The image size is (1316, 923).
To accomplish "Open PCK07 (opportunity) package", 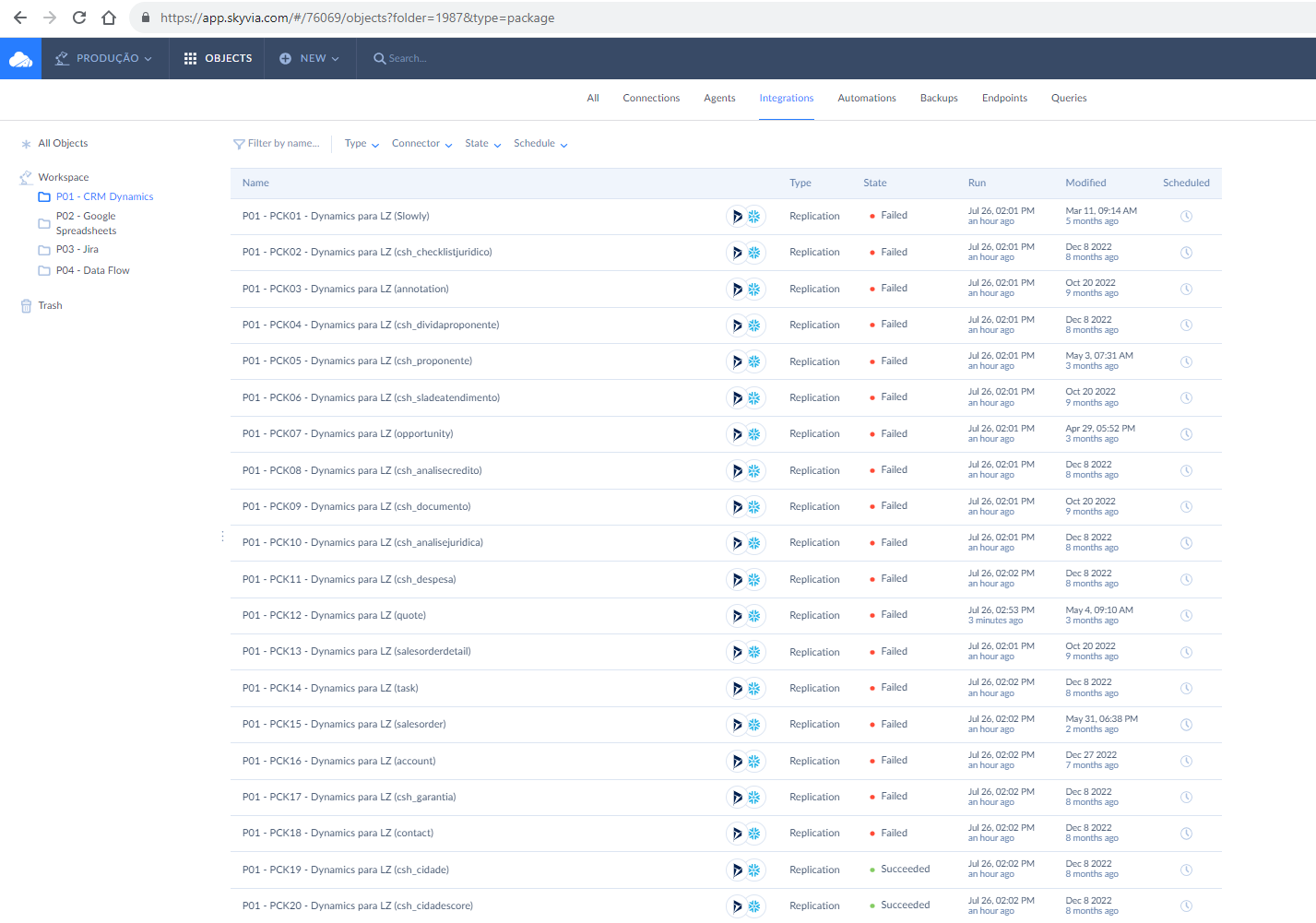I will click(348, 434).
